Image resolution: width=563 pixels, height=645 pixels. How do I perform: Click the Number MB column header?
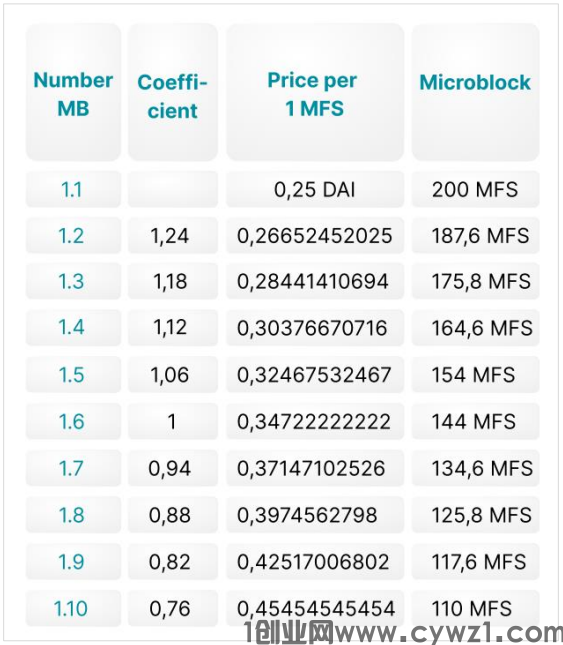pyautogui.click(x=73, y=92)
